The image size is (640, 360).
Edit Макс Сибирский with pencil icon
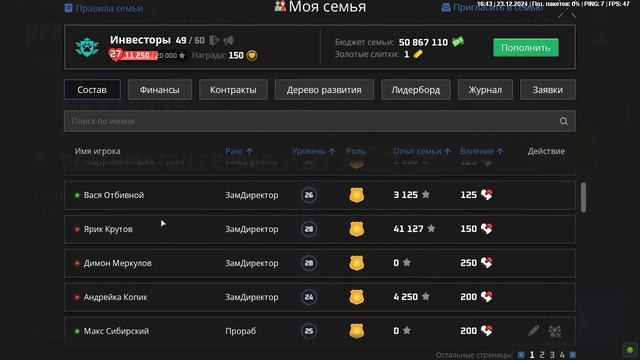(533, 331)
